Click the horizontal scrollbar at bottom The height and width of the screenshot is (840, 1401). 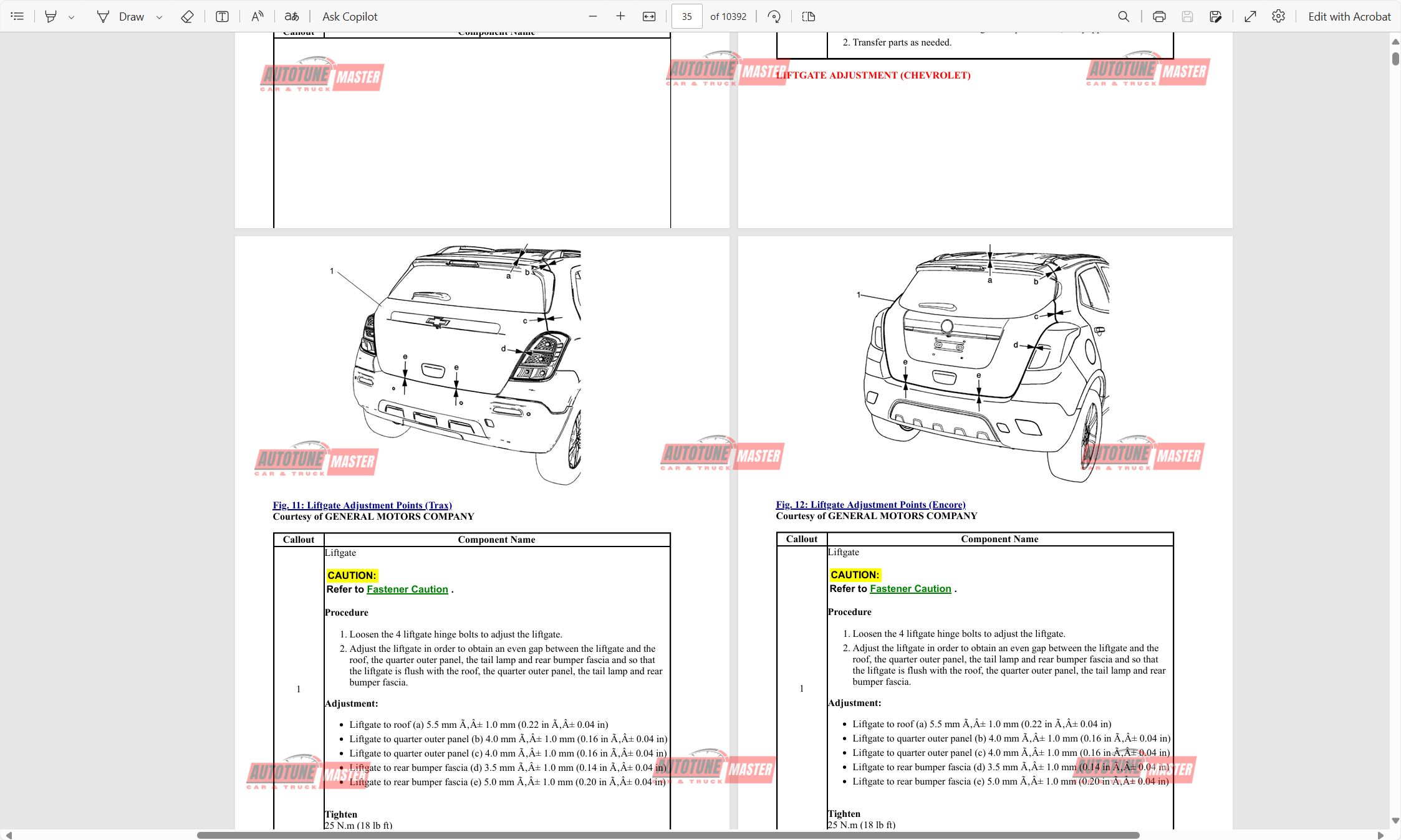[667, 835]
